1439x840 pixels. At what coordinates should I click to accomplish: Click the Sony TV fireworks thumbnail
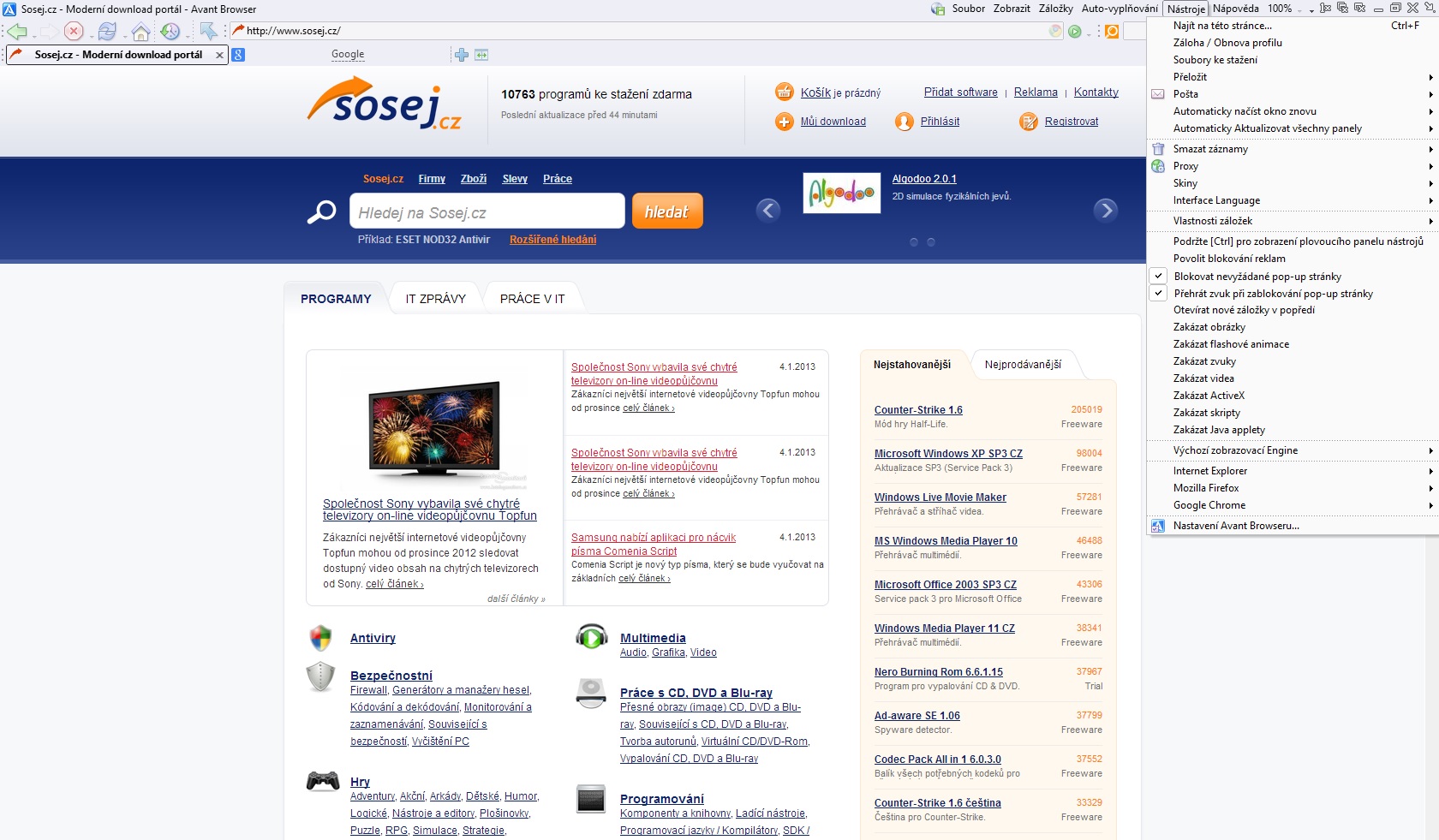[x=434, y=428]
